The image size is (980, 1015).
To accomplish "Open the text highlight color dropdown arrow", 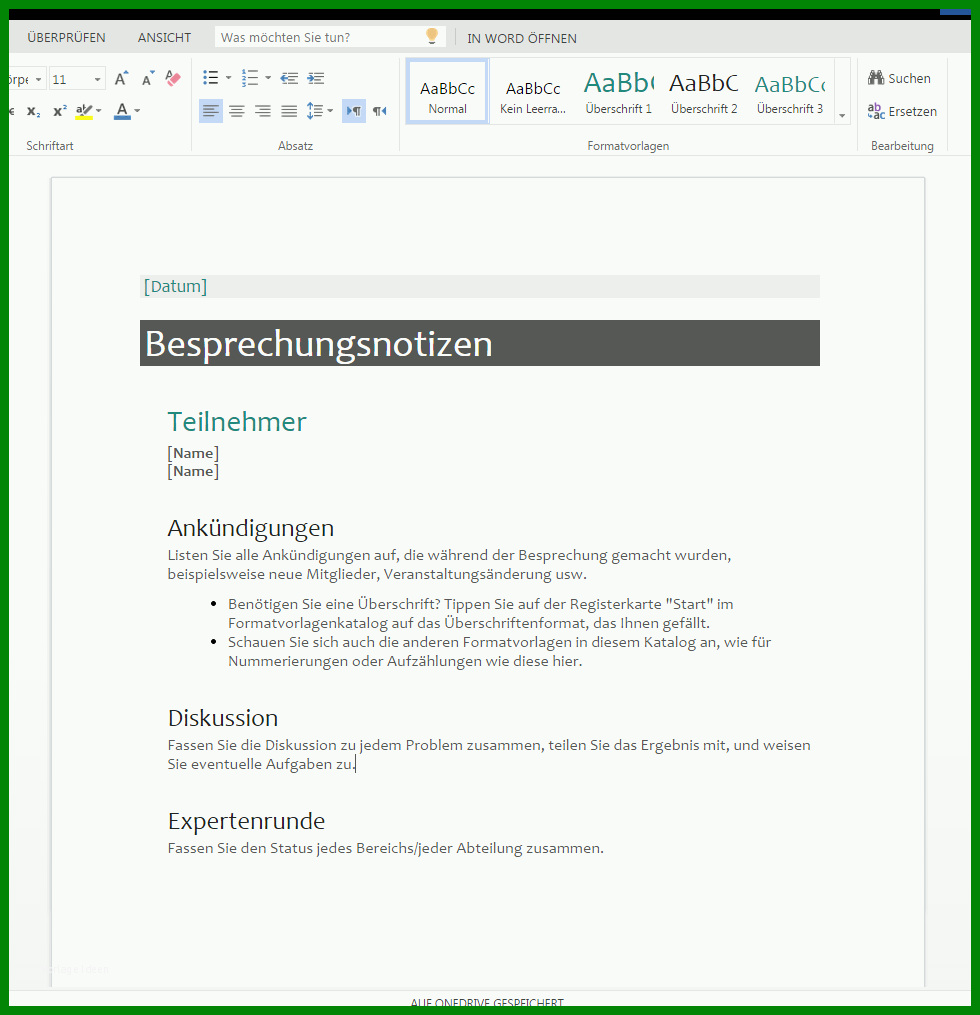I will pyautogui.click(x=98, y=111).
